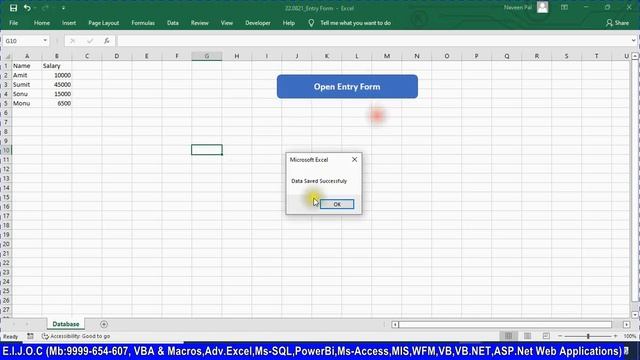Click the zoom slider handle
The image size is (640, 360).
click(588, 336)
